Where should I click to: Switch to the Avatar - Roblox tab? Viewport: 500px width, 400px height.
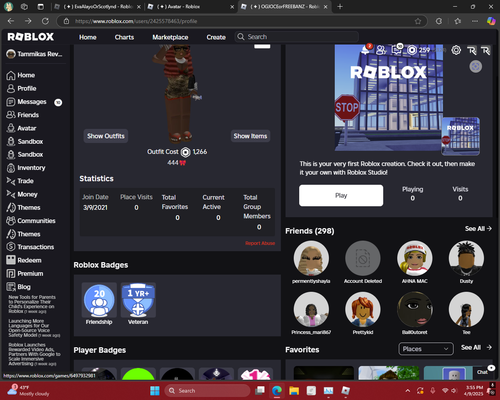pyautogui.click(x=190, y=7)
